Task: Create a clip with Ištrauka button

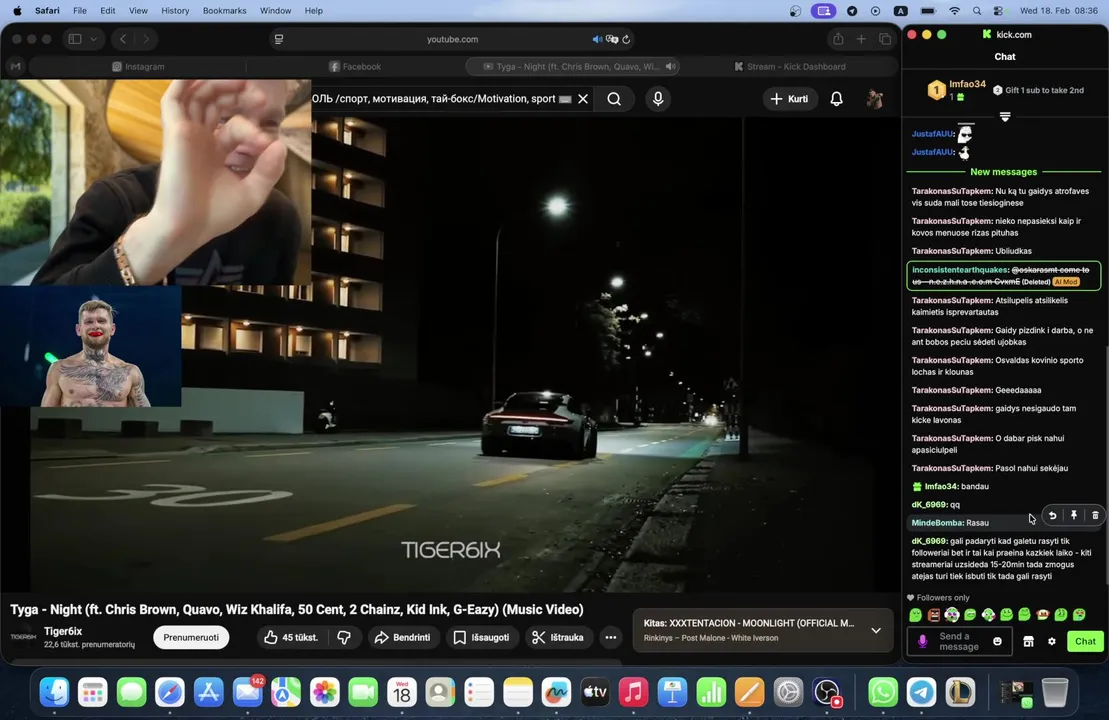Action: pyautogui.click(x=558, y=637)
